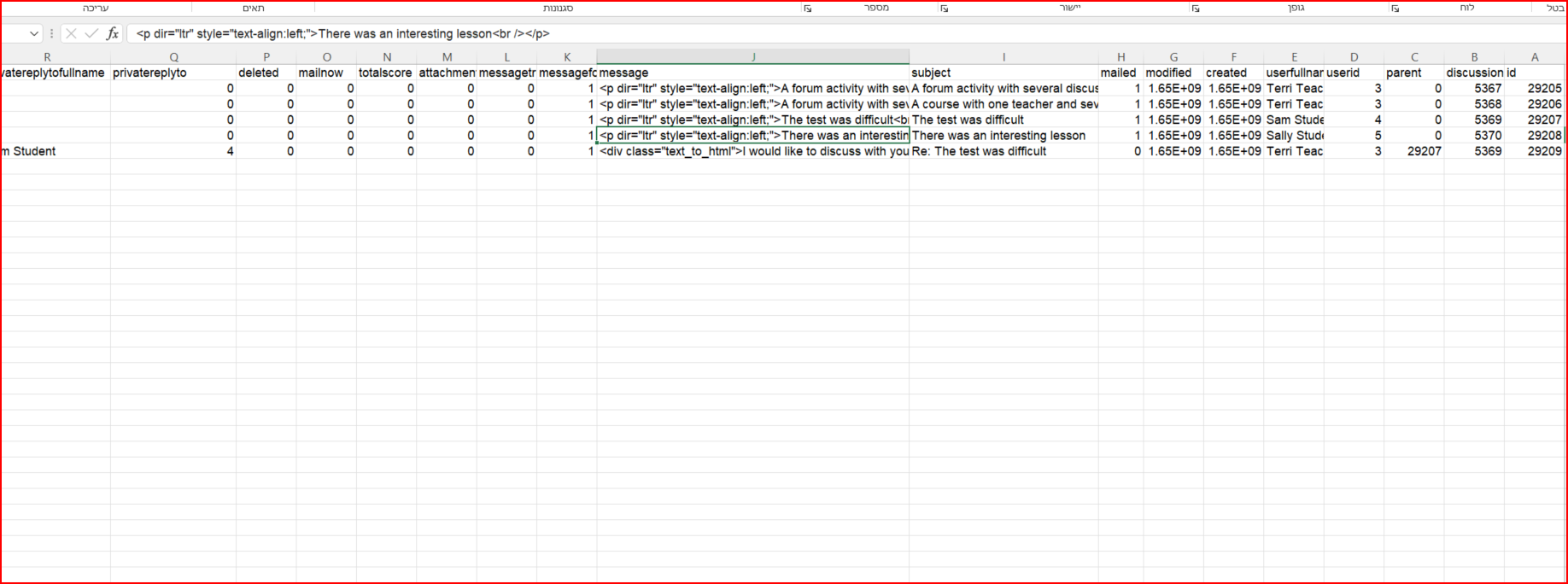Select the discussion cell 5367
This screenshot has width=1568, height=584.
[1474, 89]
